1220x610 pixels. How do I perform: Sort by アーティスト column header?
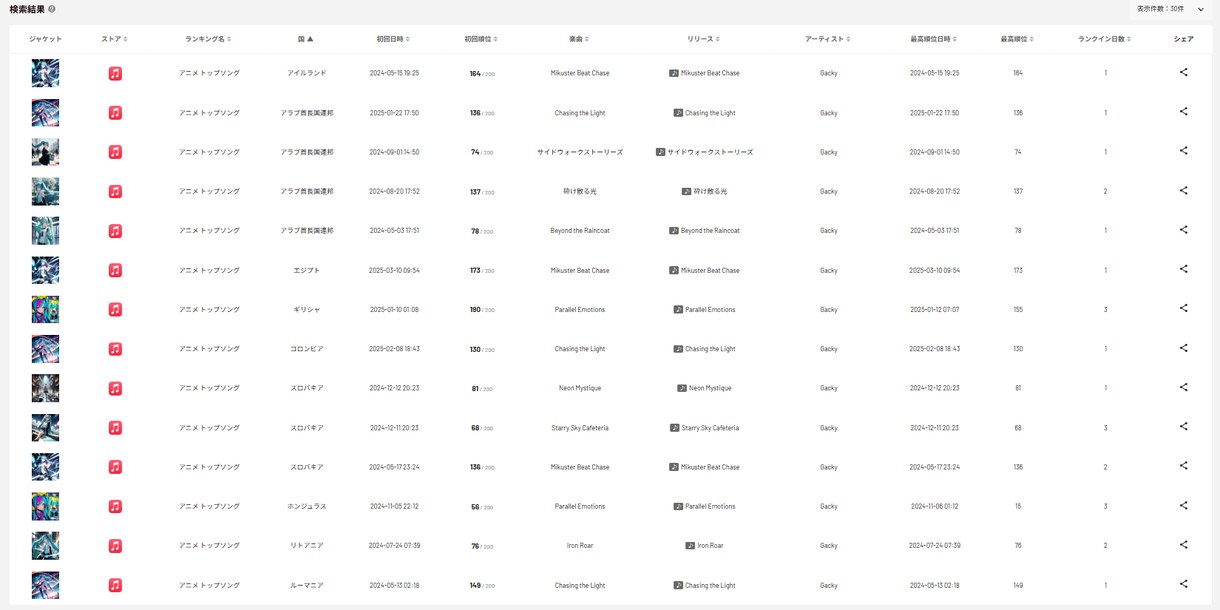pyautogui.click(x=828, y=39)
